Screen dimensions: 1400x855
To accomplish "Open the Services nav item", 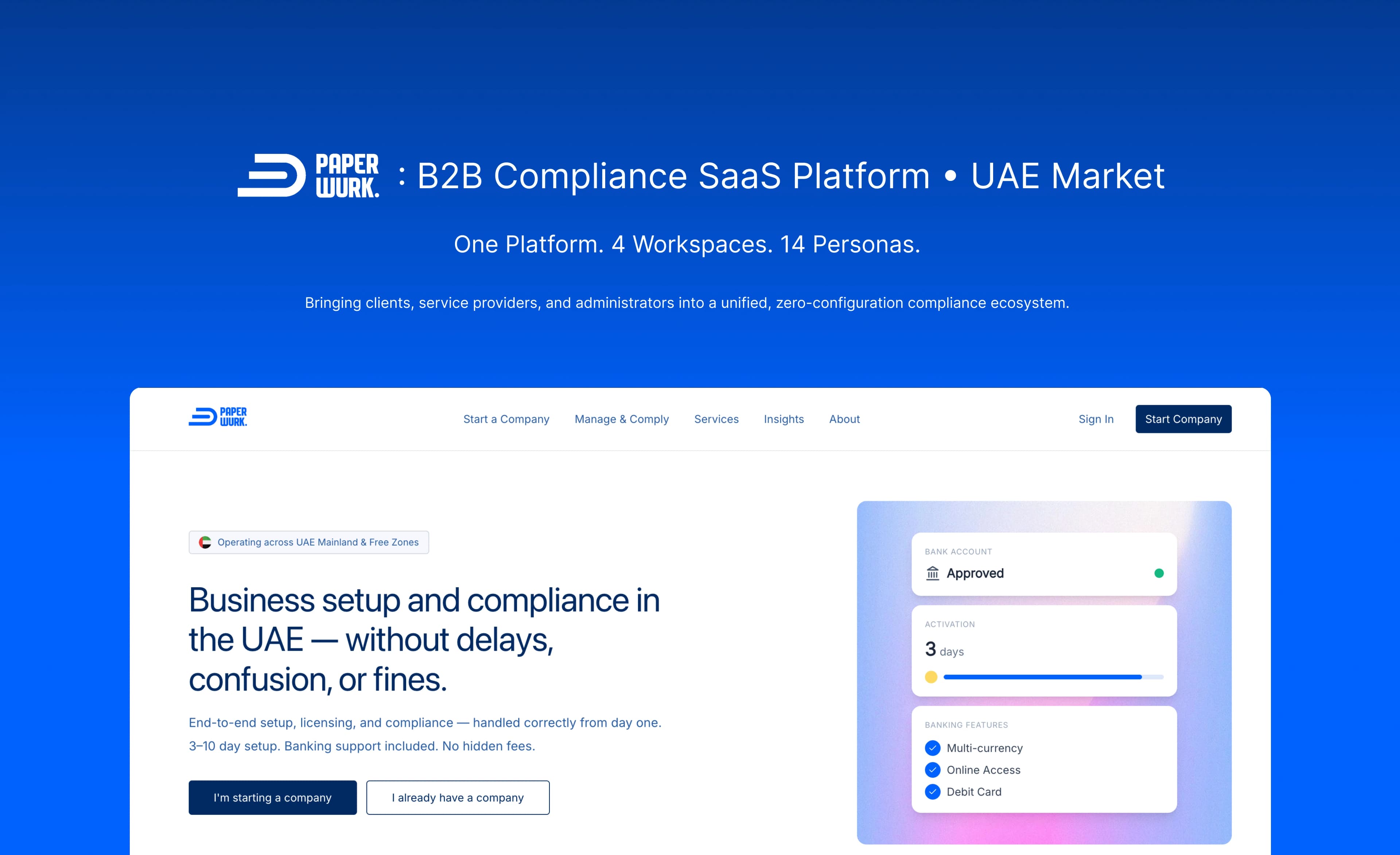I will 716,419.
